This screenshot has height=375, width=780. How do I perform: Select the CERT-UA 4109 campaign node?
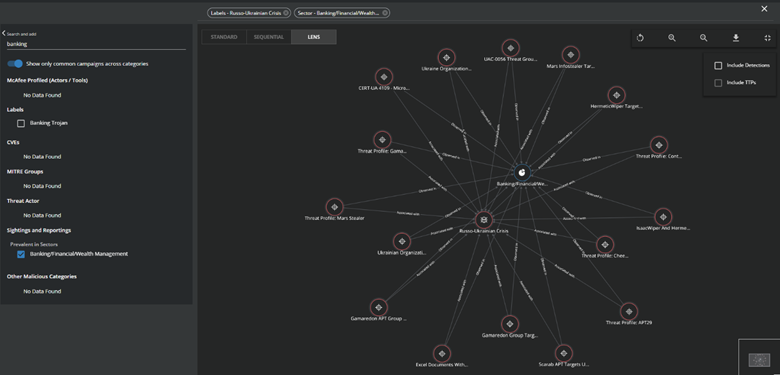384,77
